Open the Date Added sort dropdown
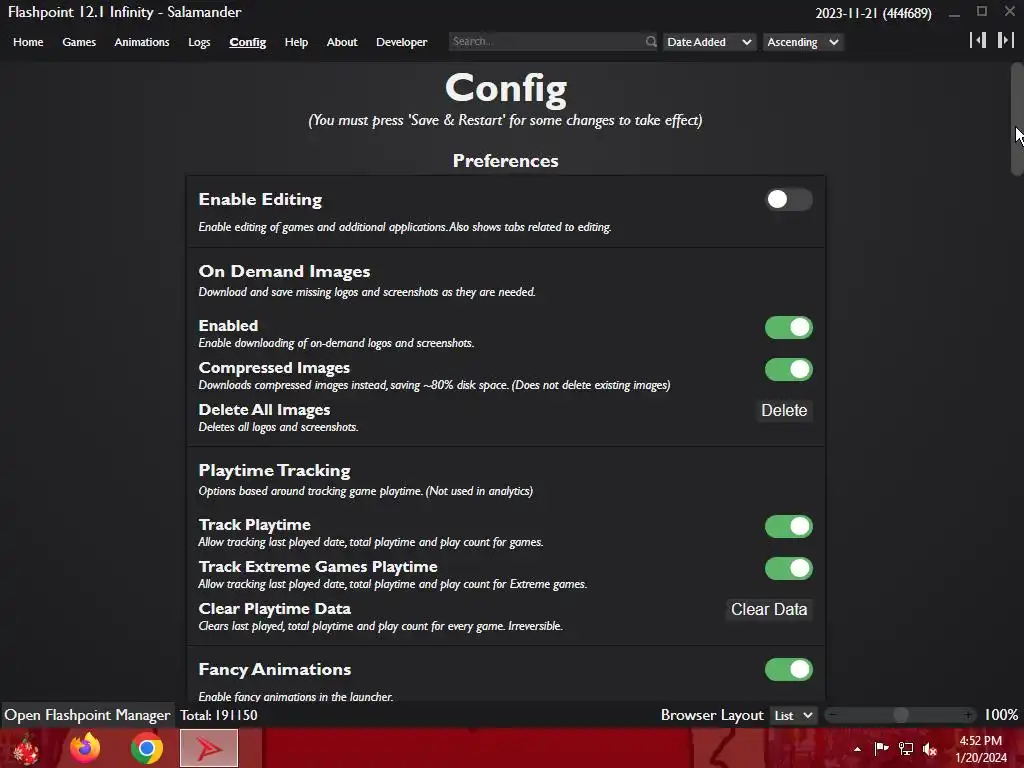 click(710, 42)
